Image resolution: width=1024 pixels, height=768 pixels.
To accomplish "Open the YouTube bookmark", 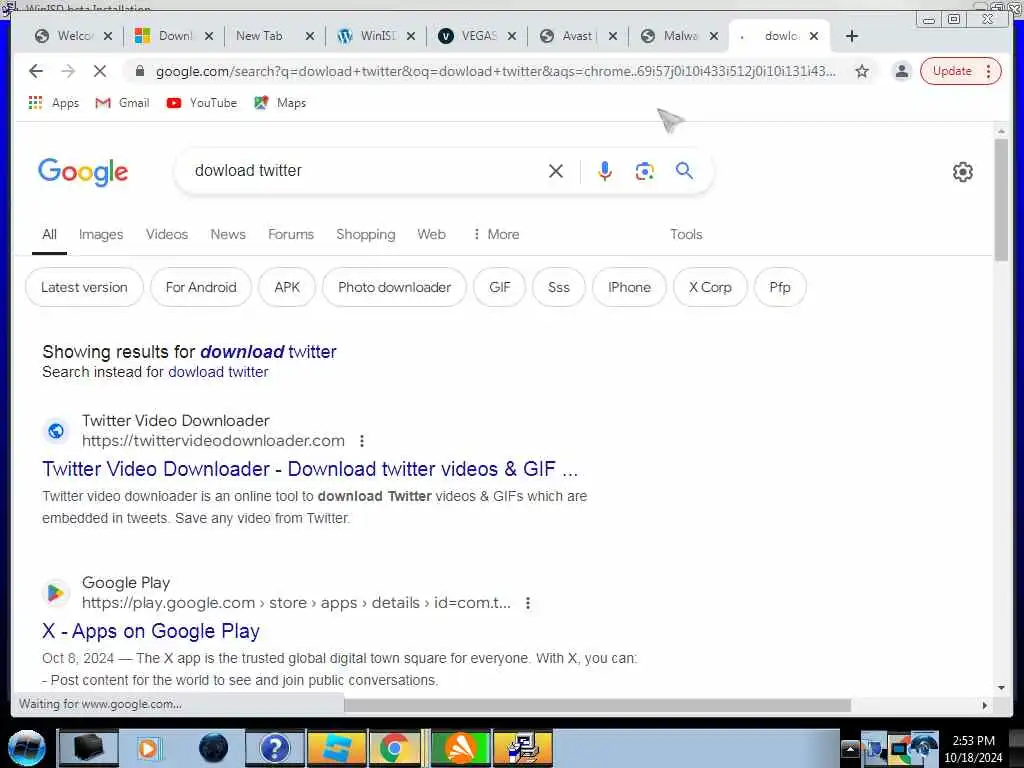I will point(201,103).
